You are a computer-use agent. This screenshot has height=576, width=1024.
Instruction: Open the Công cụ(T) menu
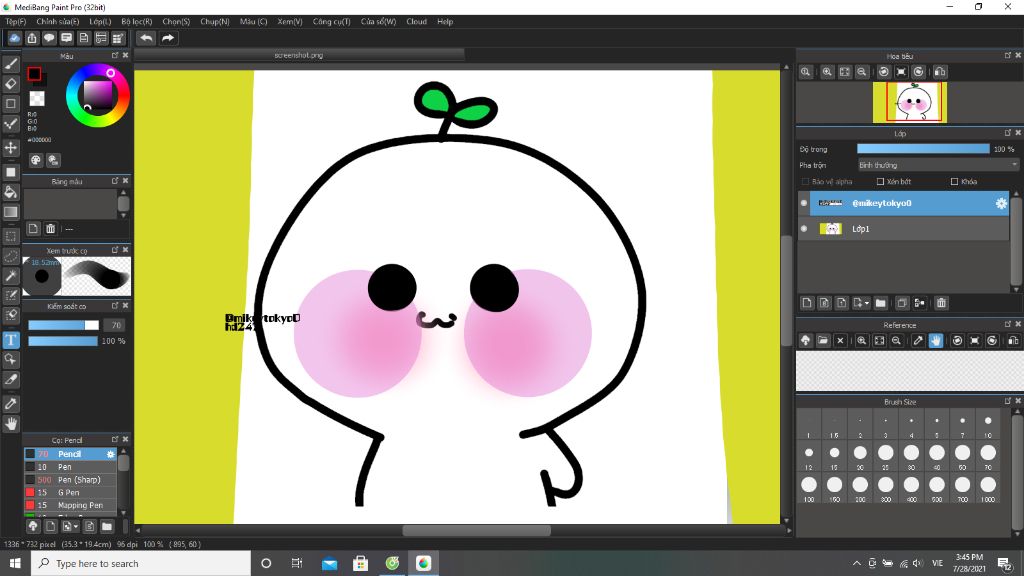pyautogui.click(x=331, y=21)
